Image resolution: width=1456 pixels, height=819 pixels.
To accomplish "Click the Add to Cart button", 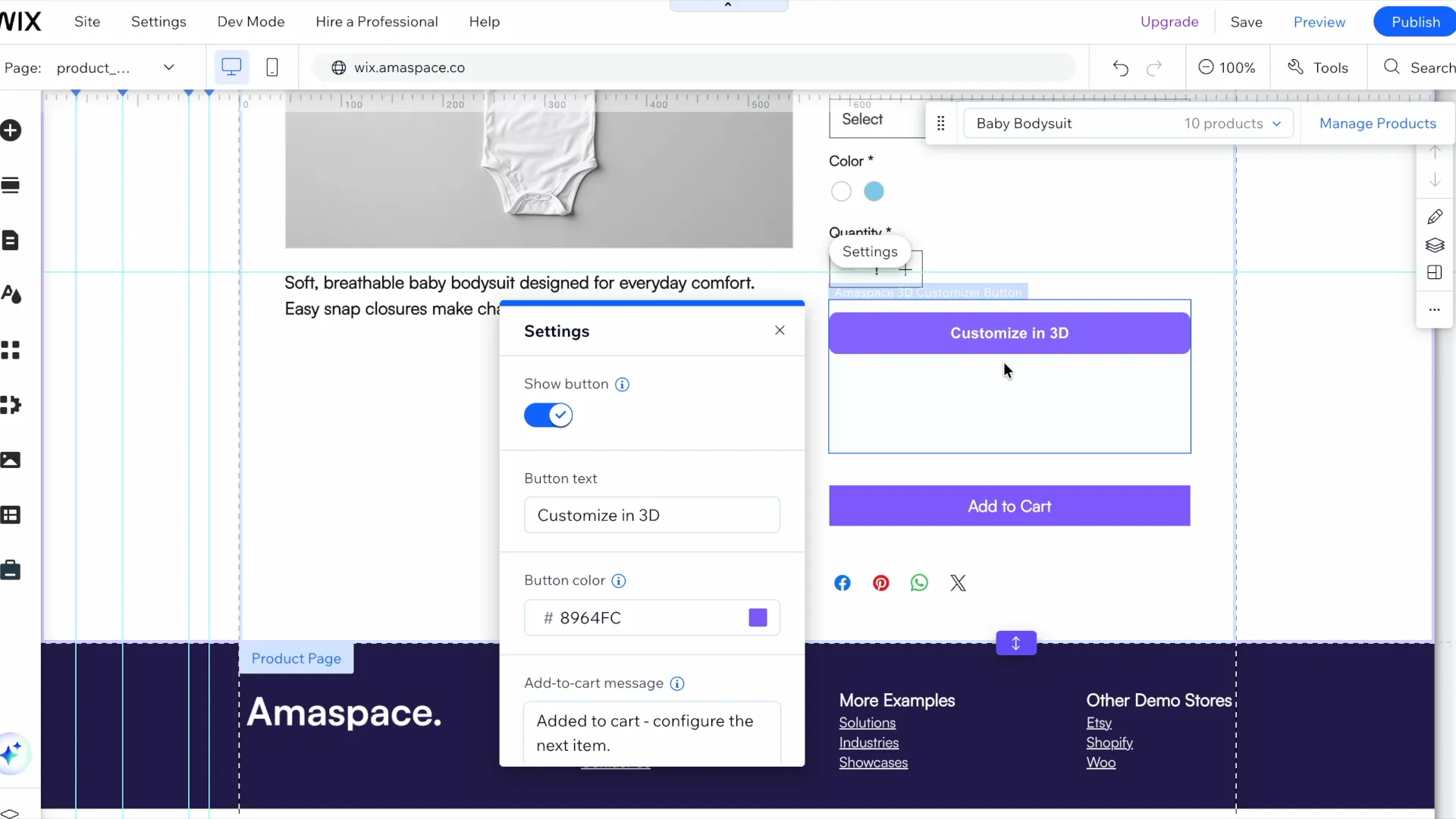I will [x=1009, y=507].
